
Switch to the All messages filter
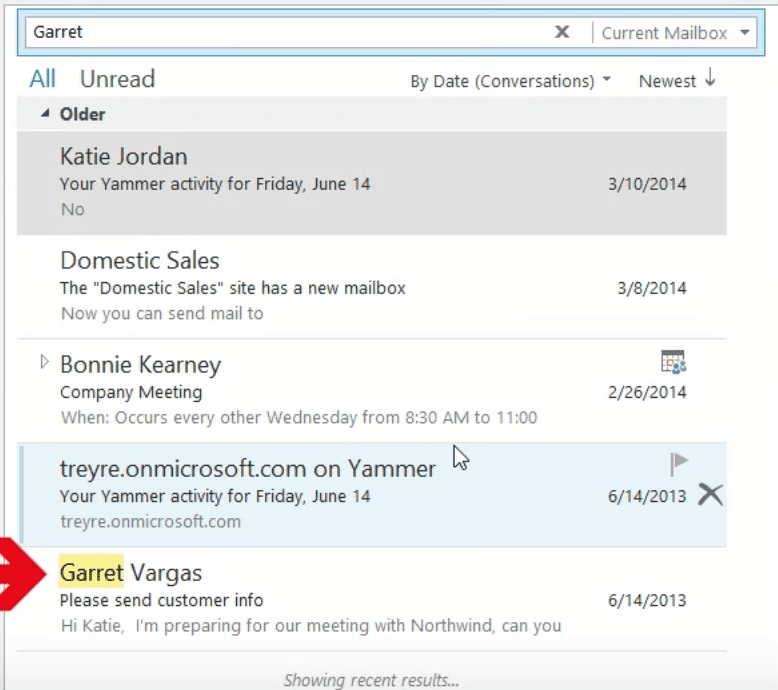[x=42, y=79]
